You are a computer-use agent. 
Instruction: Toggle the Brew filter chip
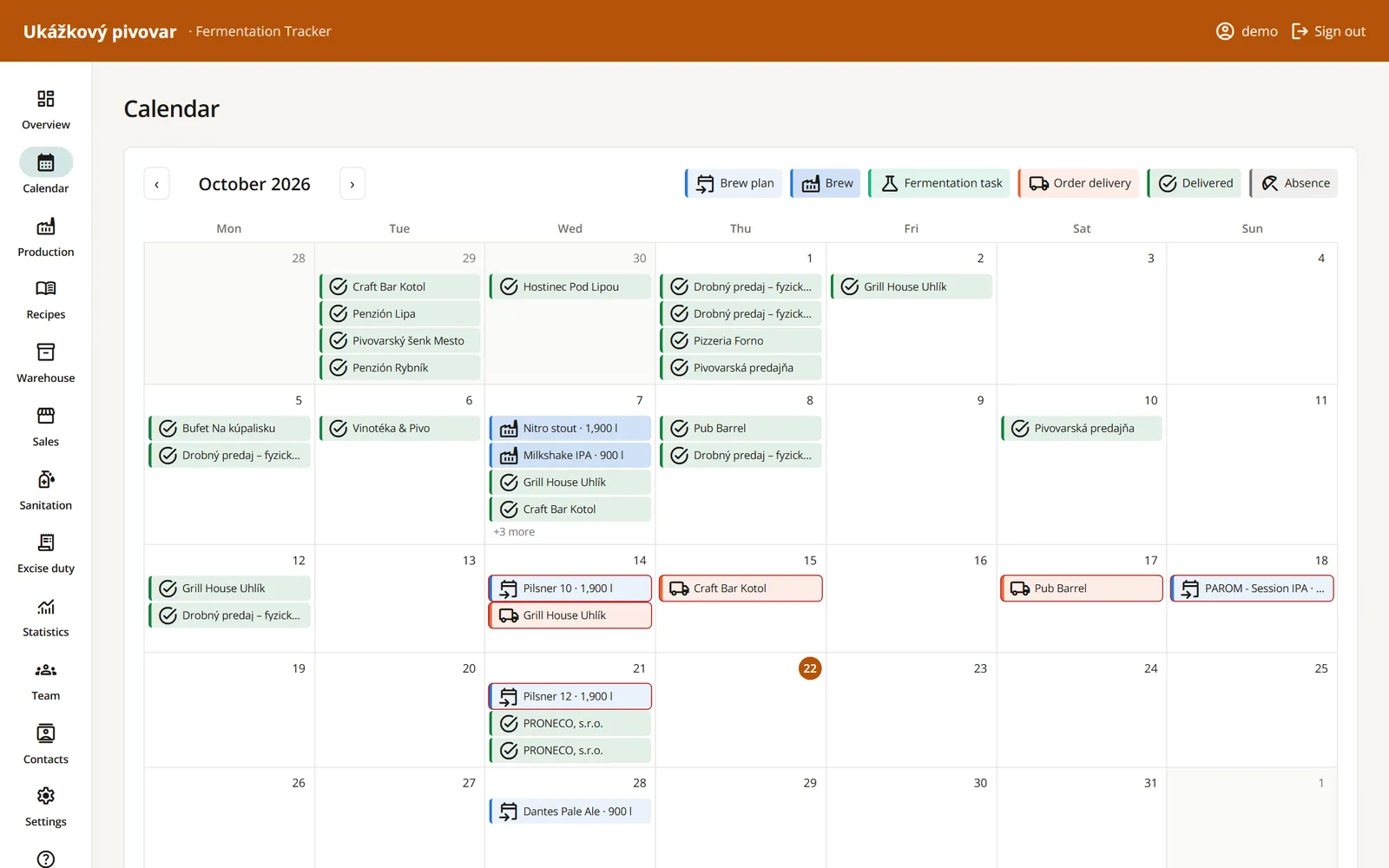pos(826,183)
